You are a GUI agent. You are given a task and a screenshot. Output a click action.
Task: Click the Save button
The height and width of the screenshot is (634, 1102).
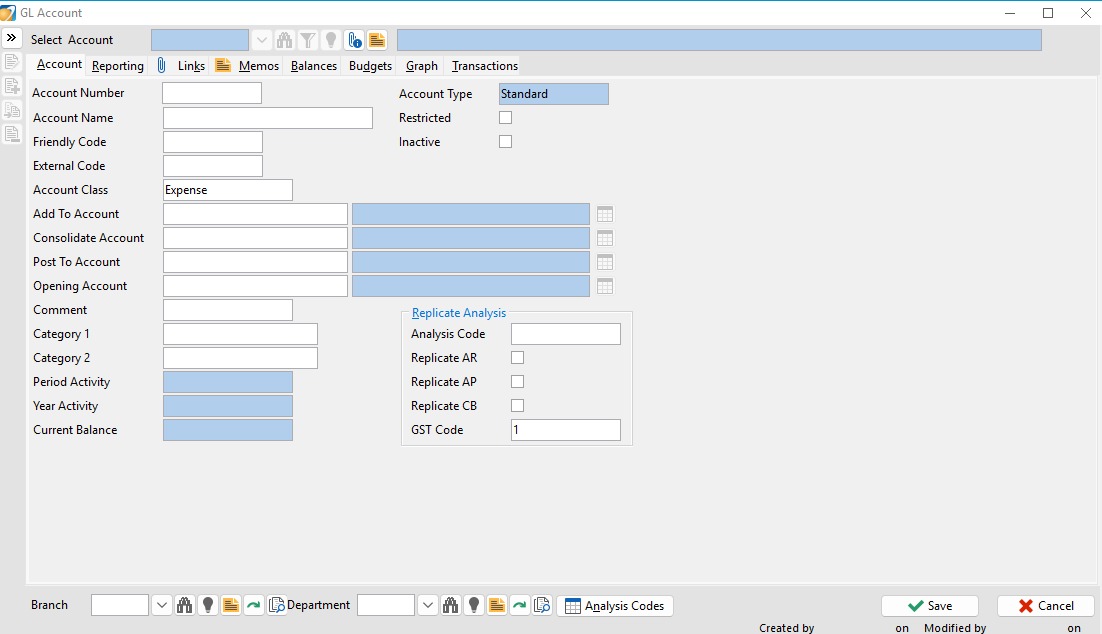point(930,606)
